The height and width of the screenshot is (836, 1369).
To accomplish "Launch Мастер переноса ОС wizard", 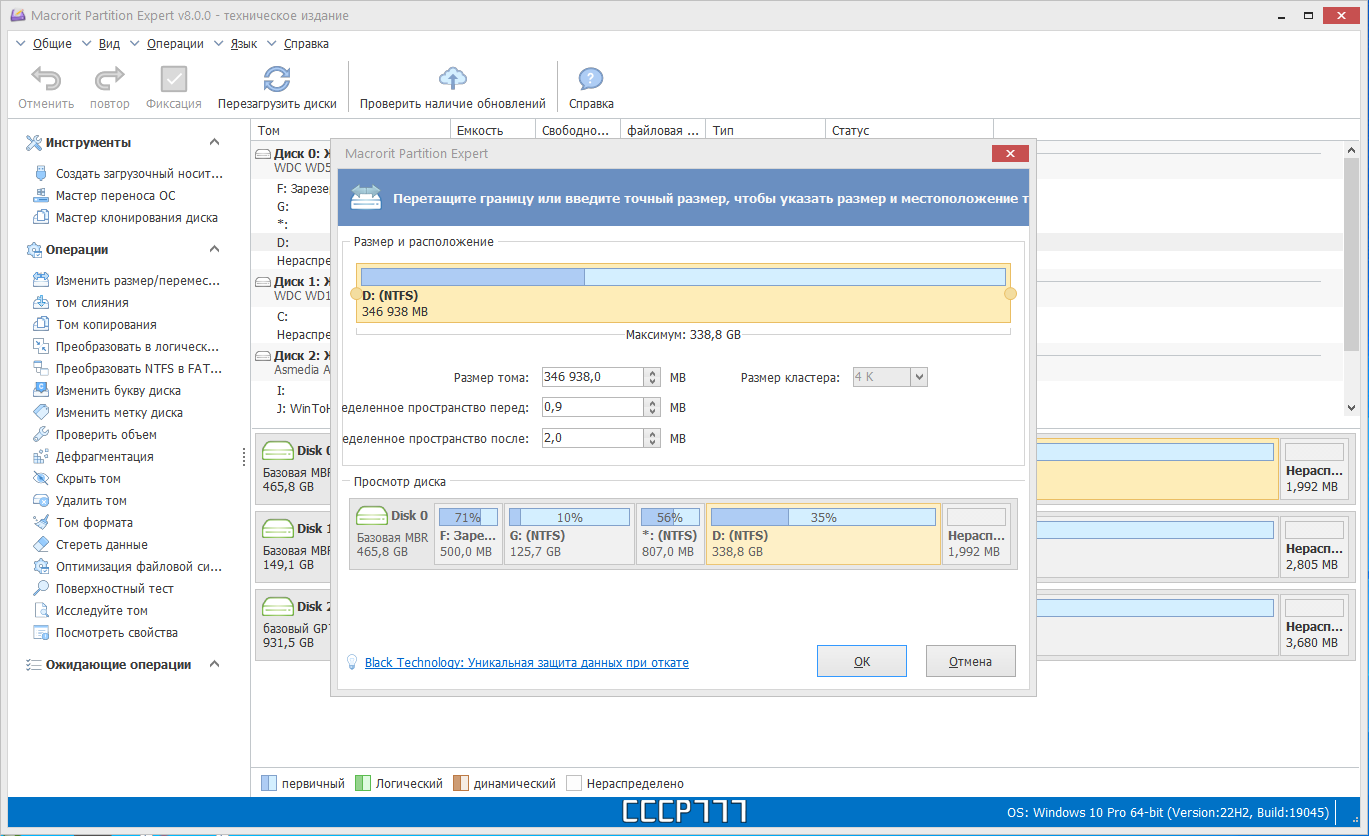I will 104,195.
